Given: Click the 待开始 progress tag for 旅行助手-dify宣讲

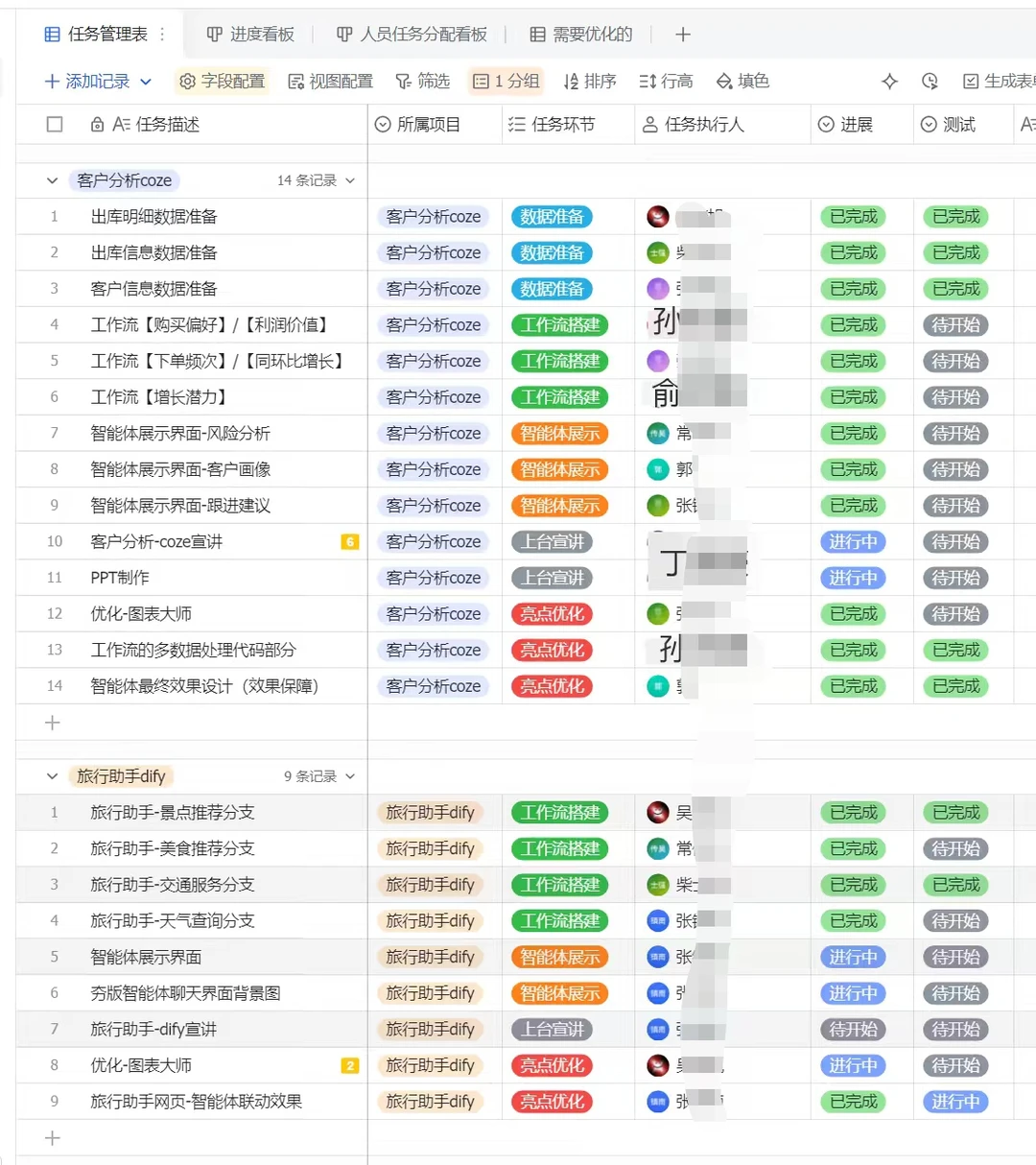Looking at the screenshot, I should [x=853, y=1030].
